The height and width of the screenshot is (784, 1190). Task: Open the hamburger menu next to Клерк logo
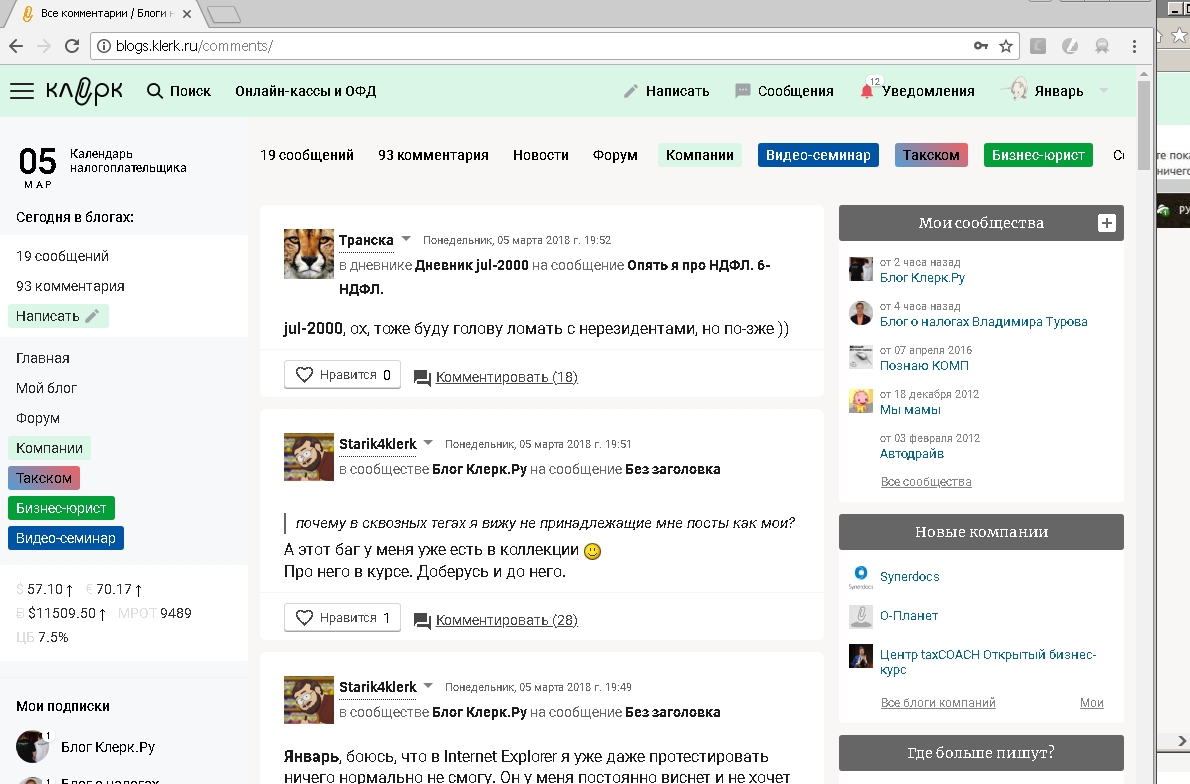[22, 91]
